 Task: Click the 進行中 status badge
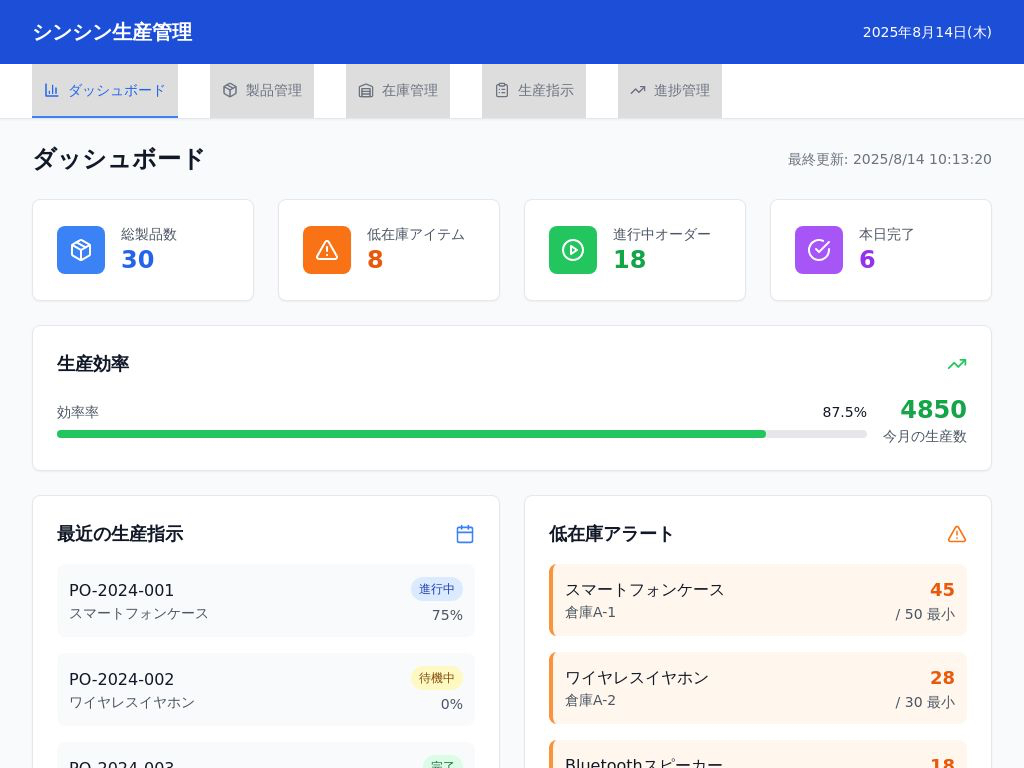[436, 589]
